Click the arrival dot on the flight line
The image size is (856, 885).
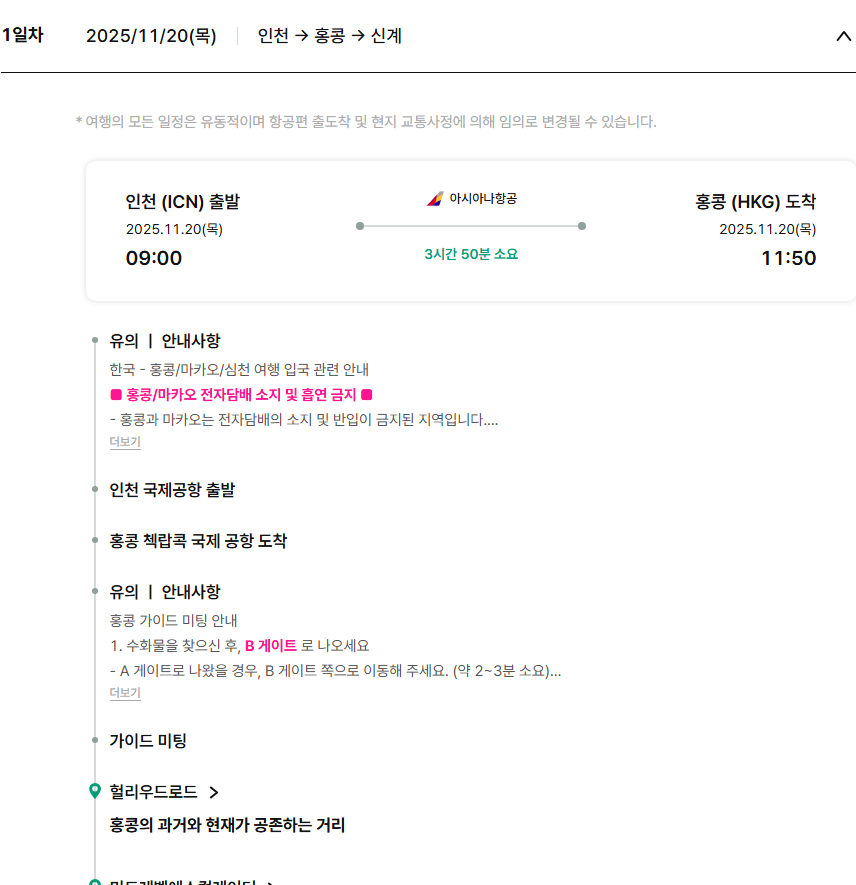point(582,226)
